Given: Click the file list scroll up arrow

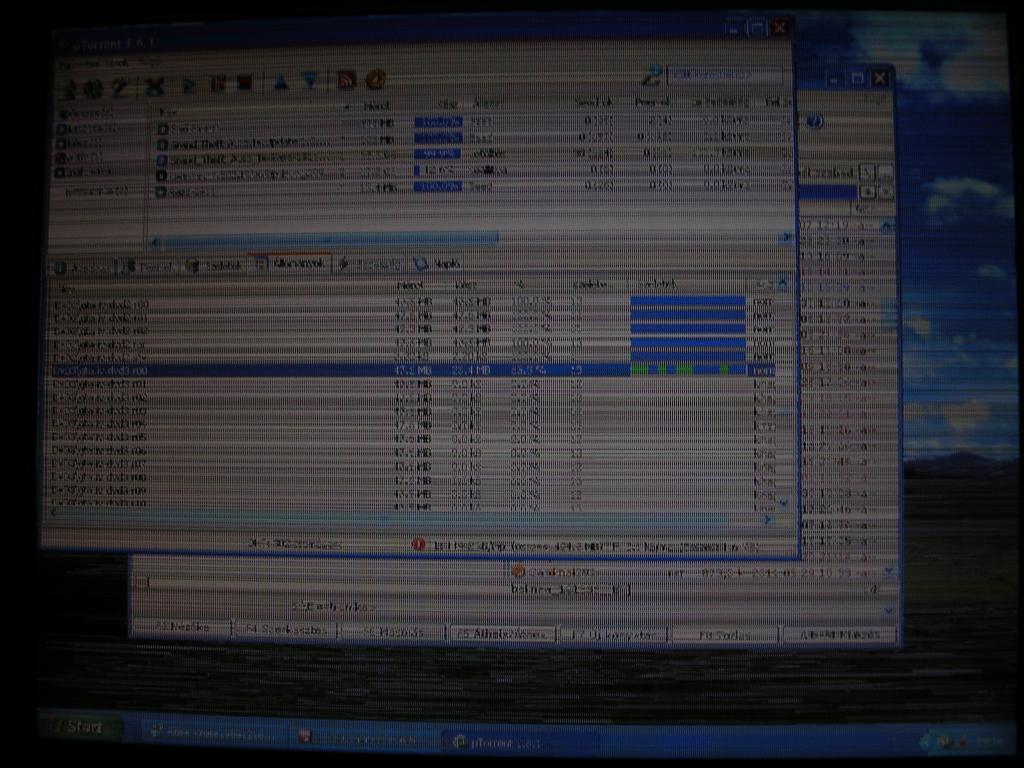Looking at the screenshot, I should click(783, 283).
